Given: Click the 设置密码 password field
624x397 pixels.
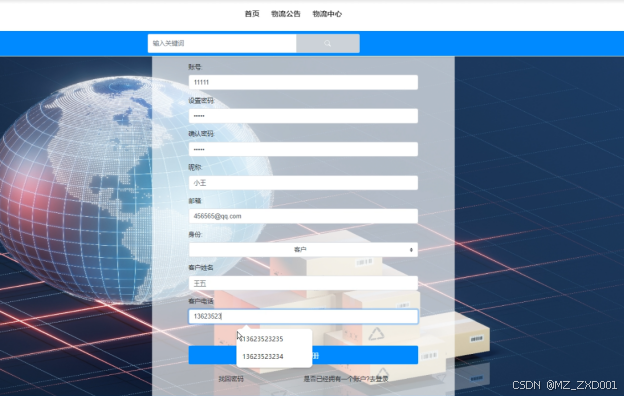Looking at the screenshot, I should (303, 116).
